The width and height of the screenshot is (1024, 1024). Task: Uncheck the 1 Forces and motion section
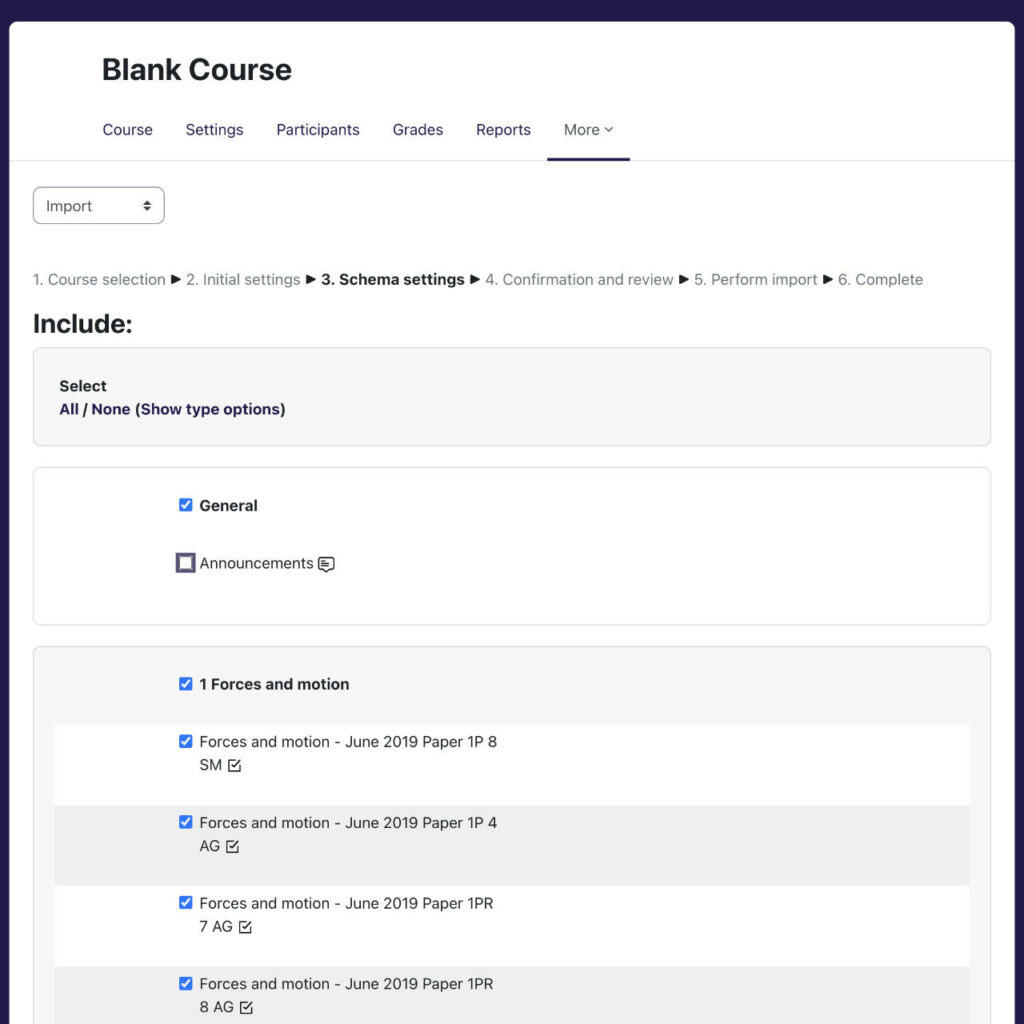[x=185, y=684]
